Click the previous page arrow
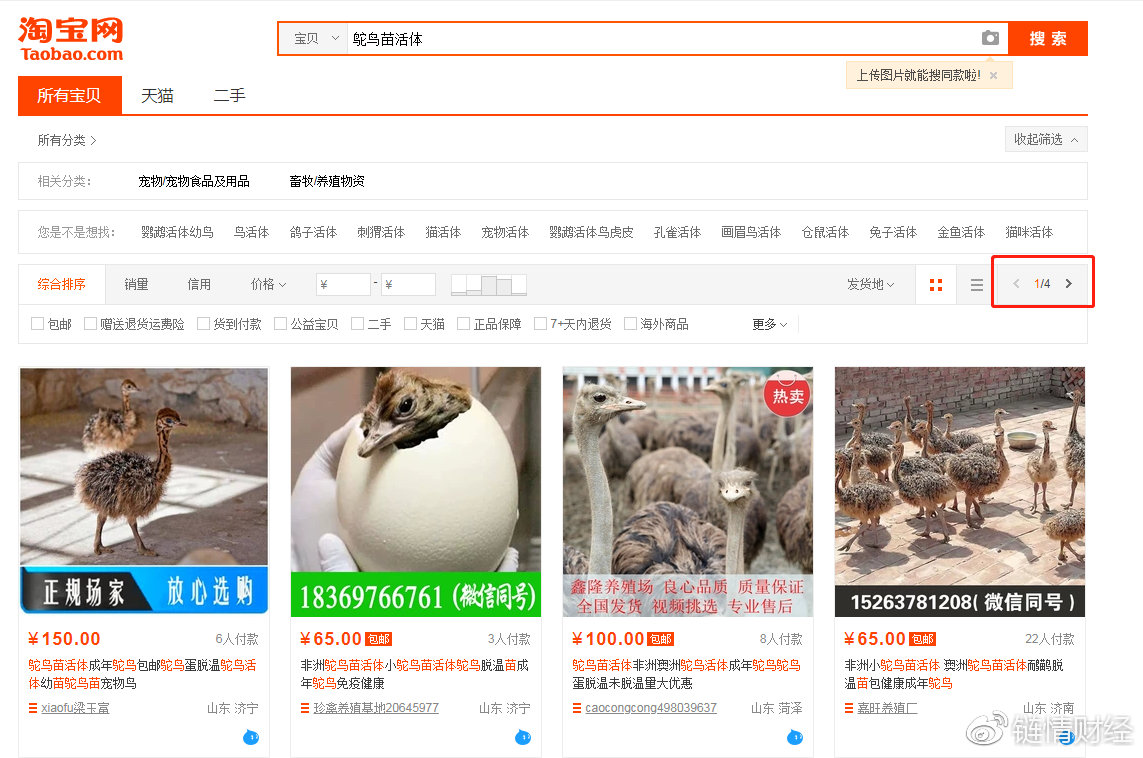Image resolution: width=1143 pixels, height=758 pixels. (1015, 283)
